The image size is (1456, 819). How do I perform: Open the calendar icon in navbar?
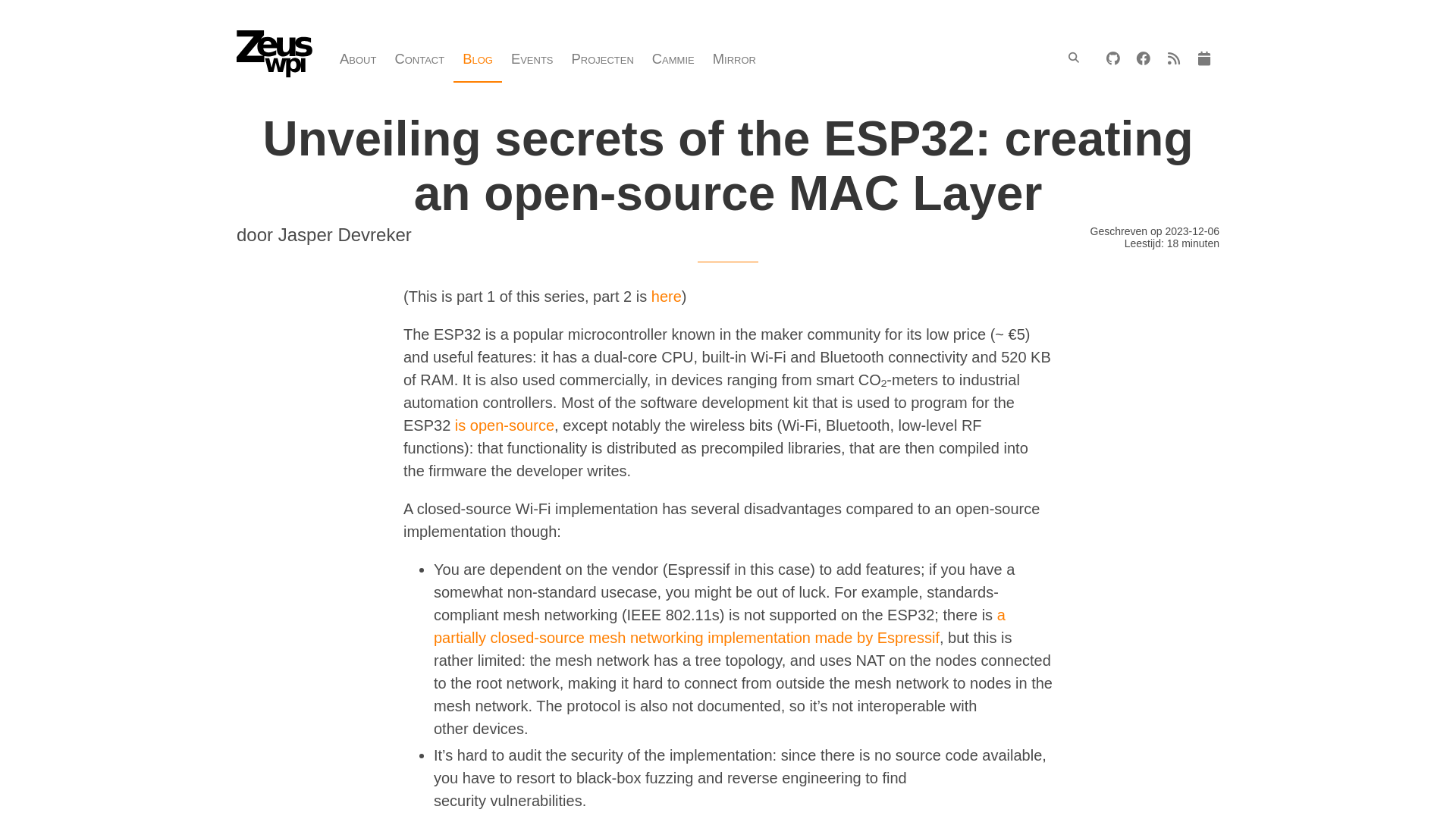[1203, 58]
